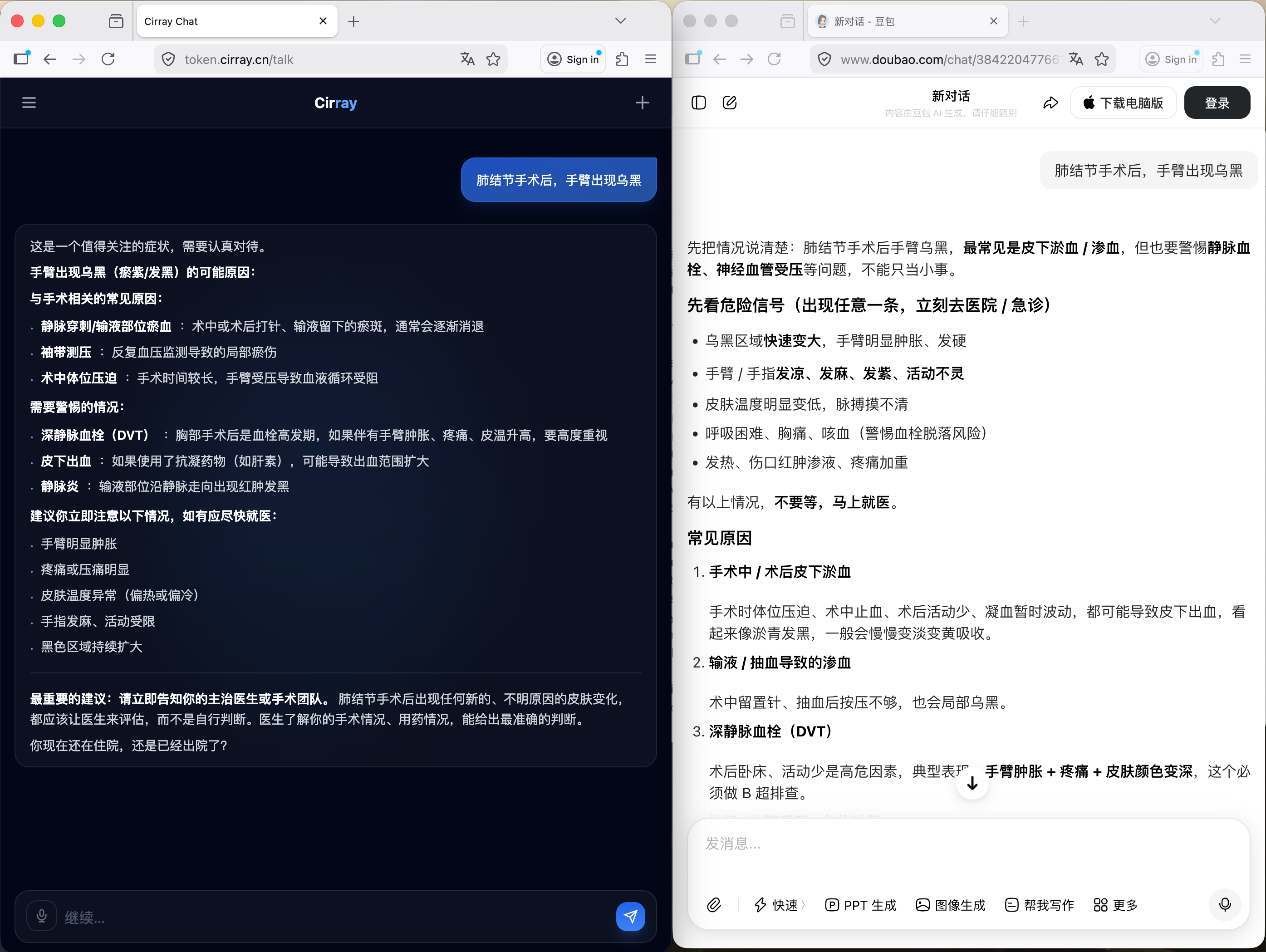Focus the Cirray message input field
Viewport: 1266px width, 952px height.
click(x=335, y=917)
